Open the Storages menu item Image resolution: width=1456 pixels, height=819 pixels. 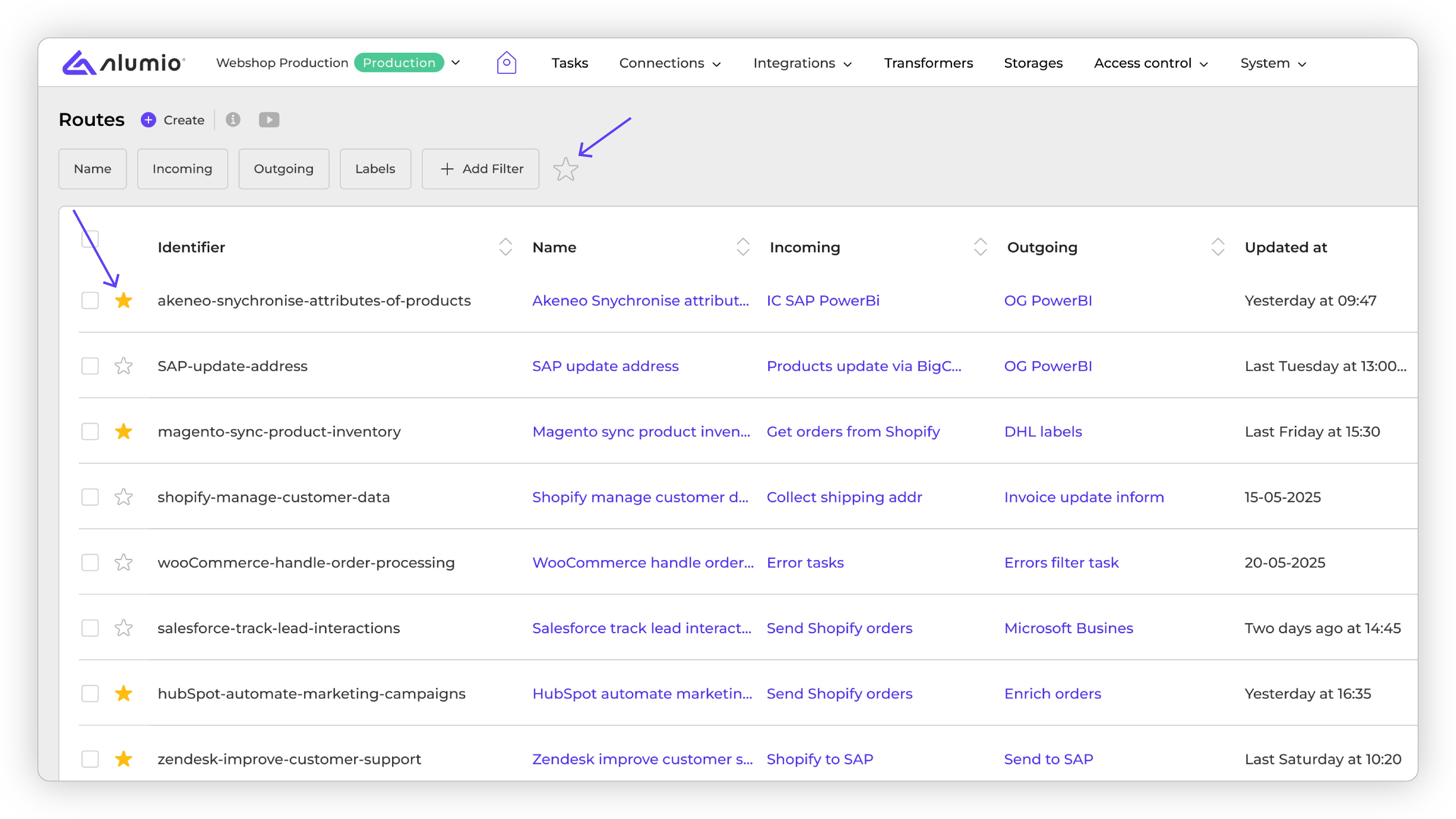pyautogui.click(x=1032, y=63)
